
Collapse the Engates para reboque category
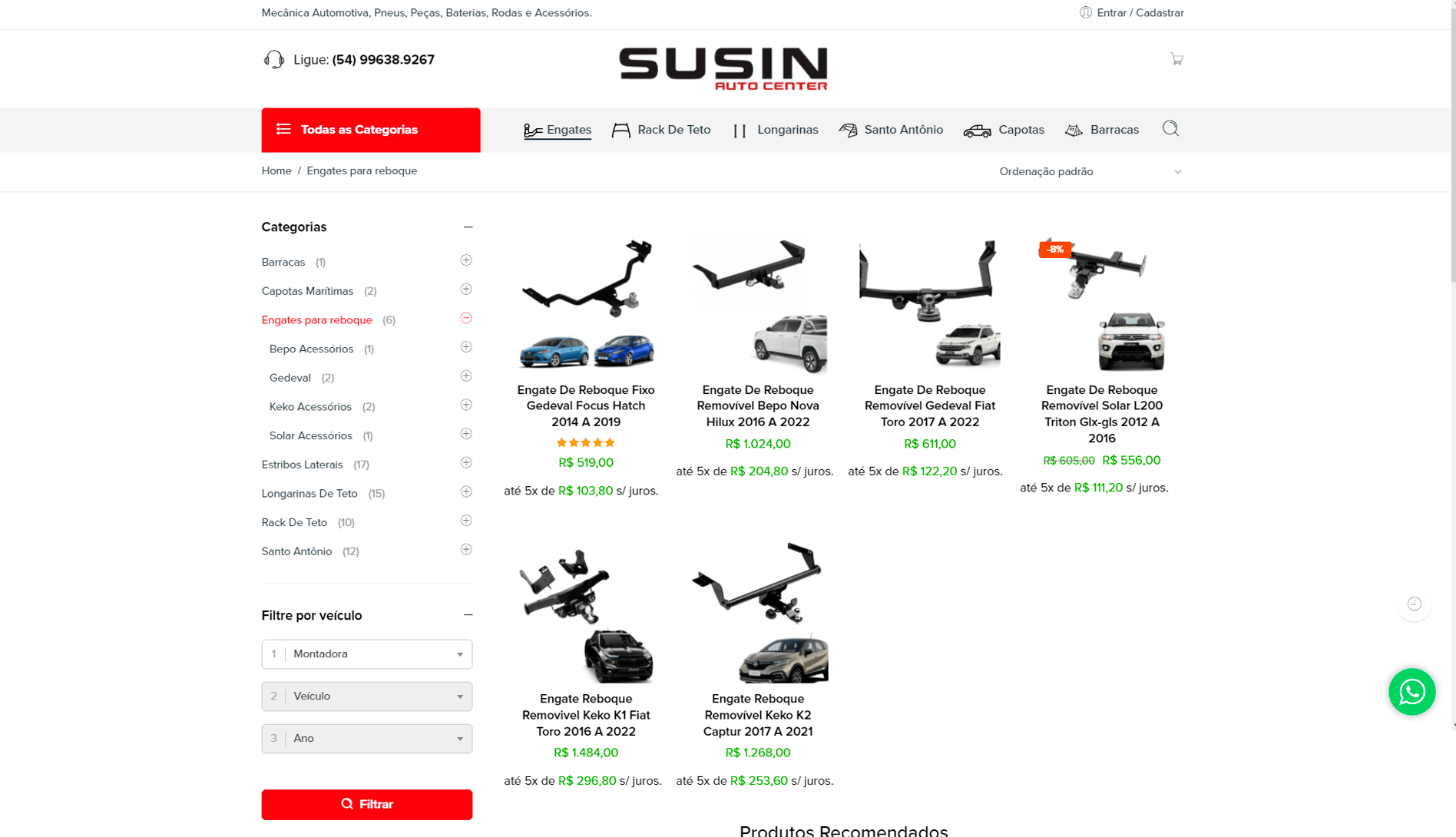[x=465, y=319]
